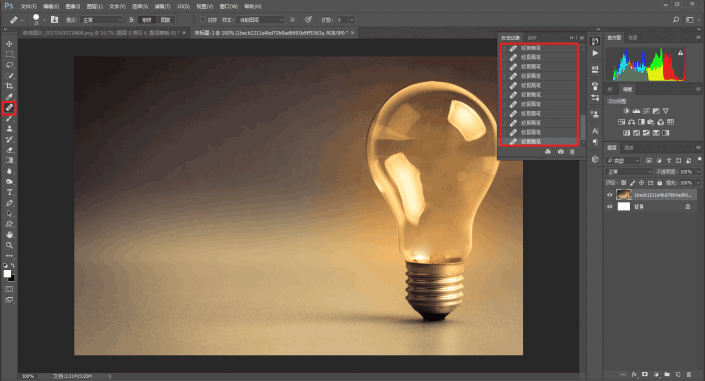705x381 pixels.
Task: Switch to the first document png tab
Action: (x=101, y=33)
